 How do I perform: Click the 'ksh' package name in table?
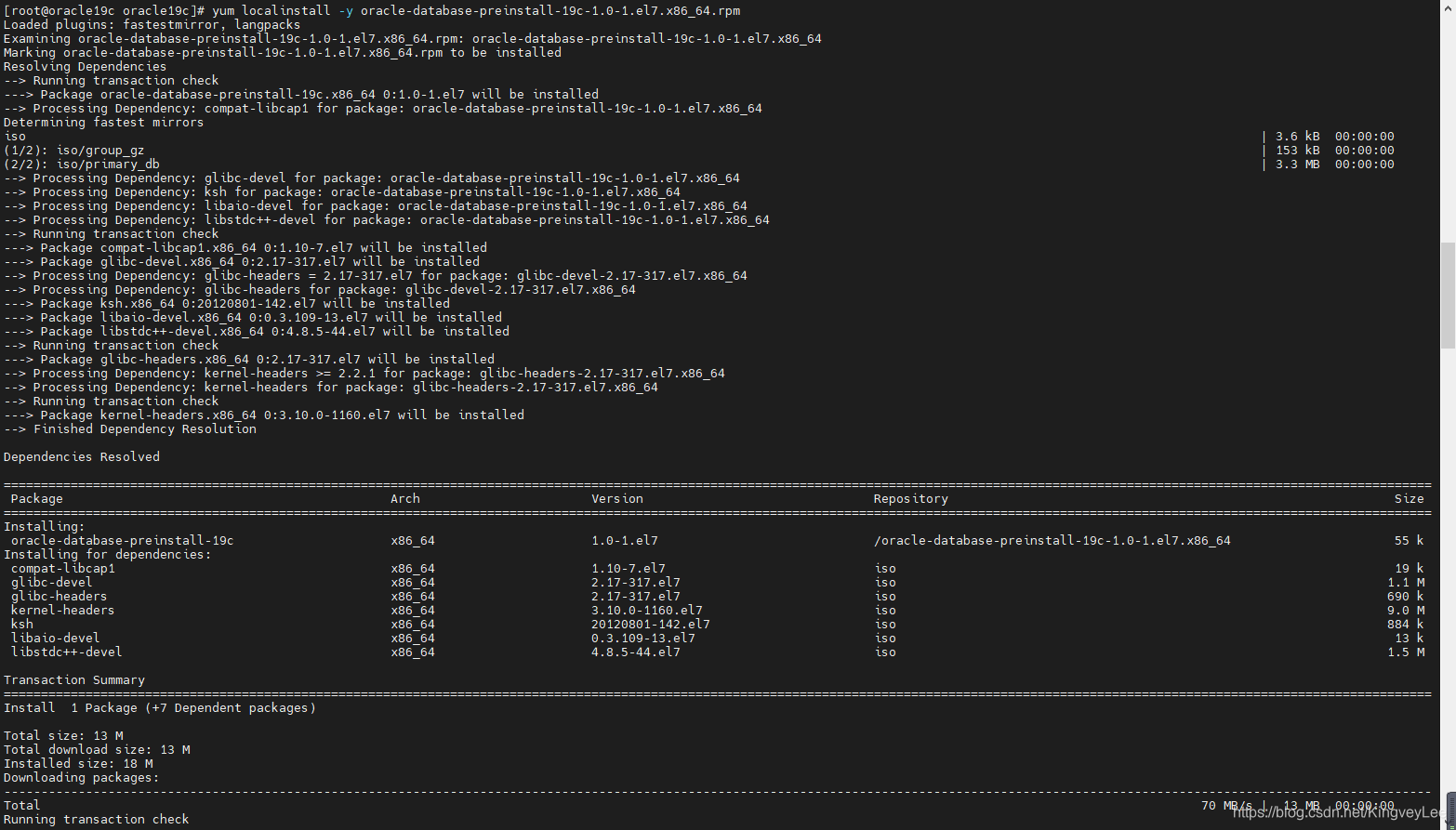(x=21, y=624)
